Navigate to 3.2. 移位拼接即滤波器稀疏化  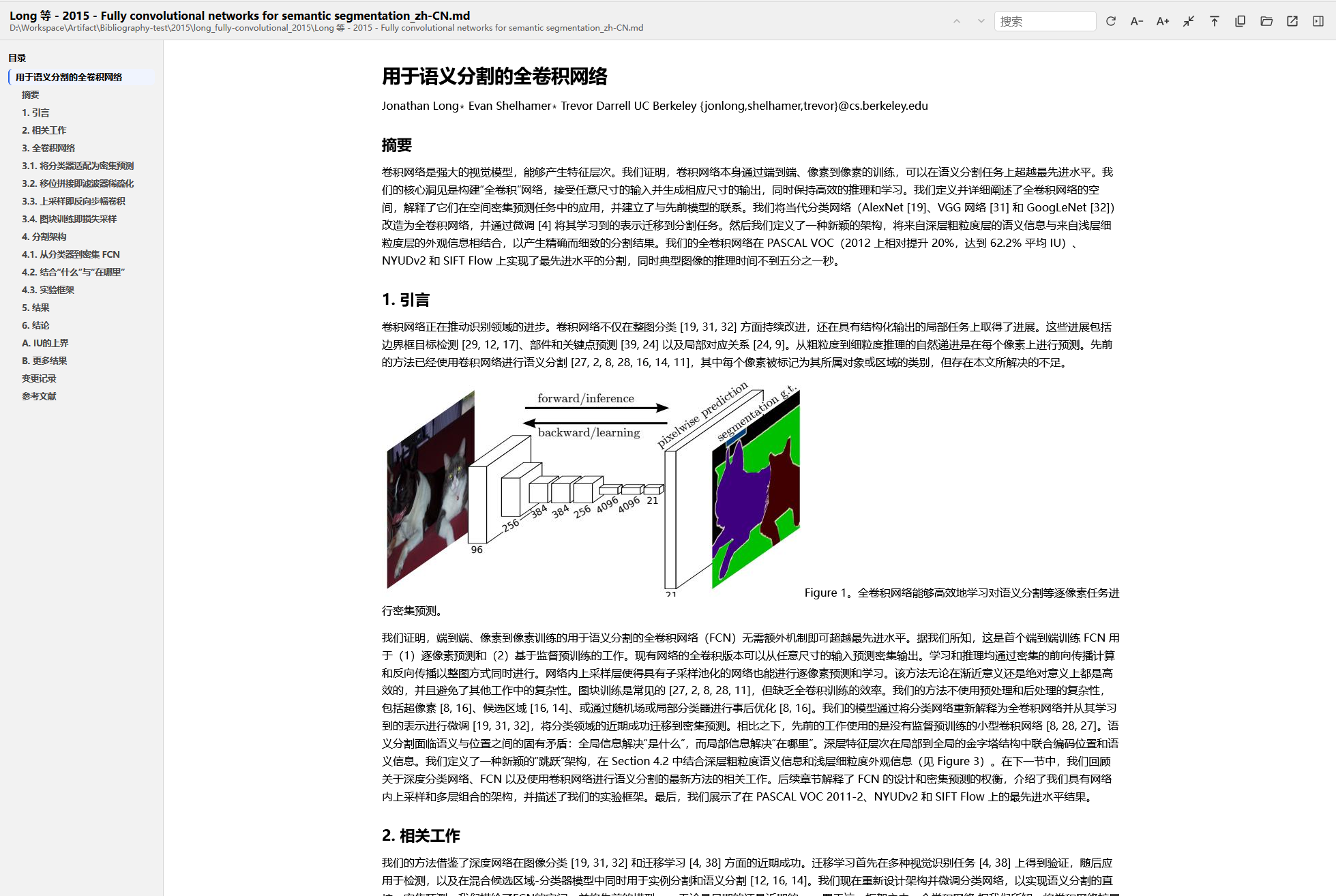click(78, 183)
